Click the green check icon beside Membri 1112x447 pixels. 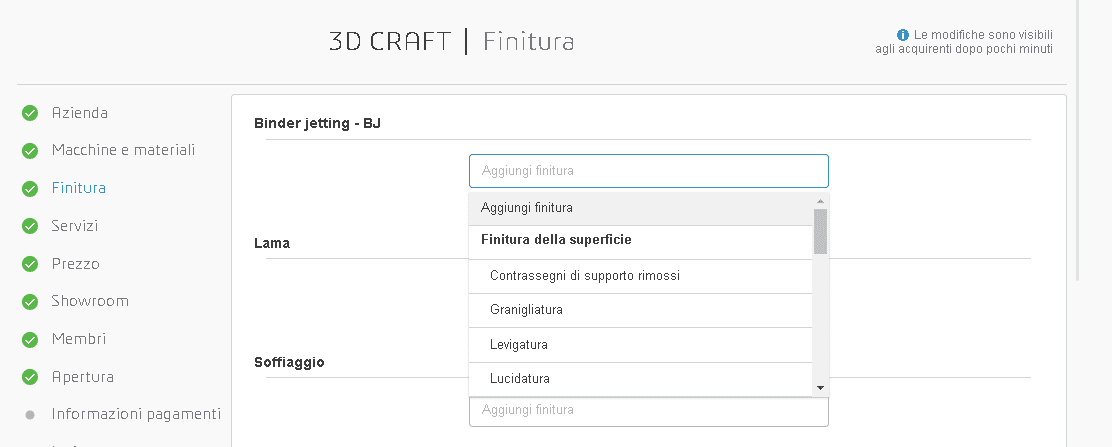(30, 339)
